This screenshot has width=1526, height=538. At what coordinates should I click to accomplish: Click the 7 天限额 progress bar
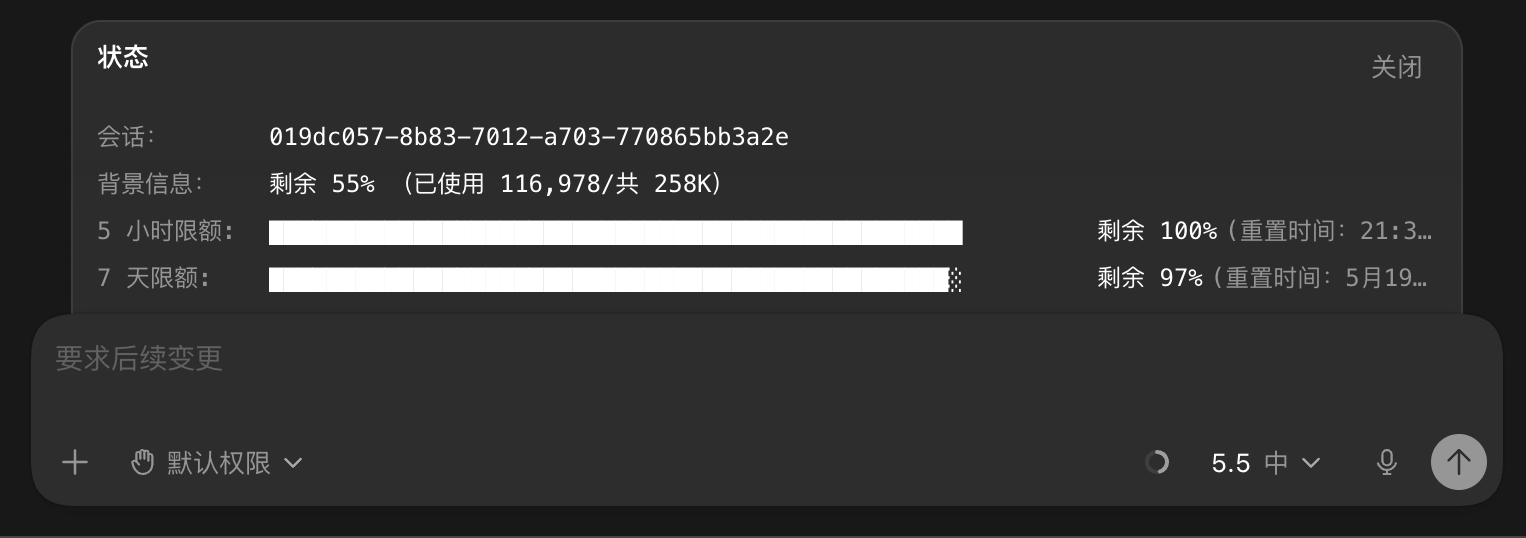point(615,279)
